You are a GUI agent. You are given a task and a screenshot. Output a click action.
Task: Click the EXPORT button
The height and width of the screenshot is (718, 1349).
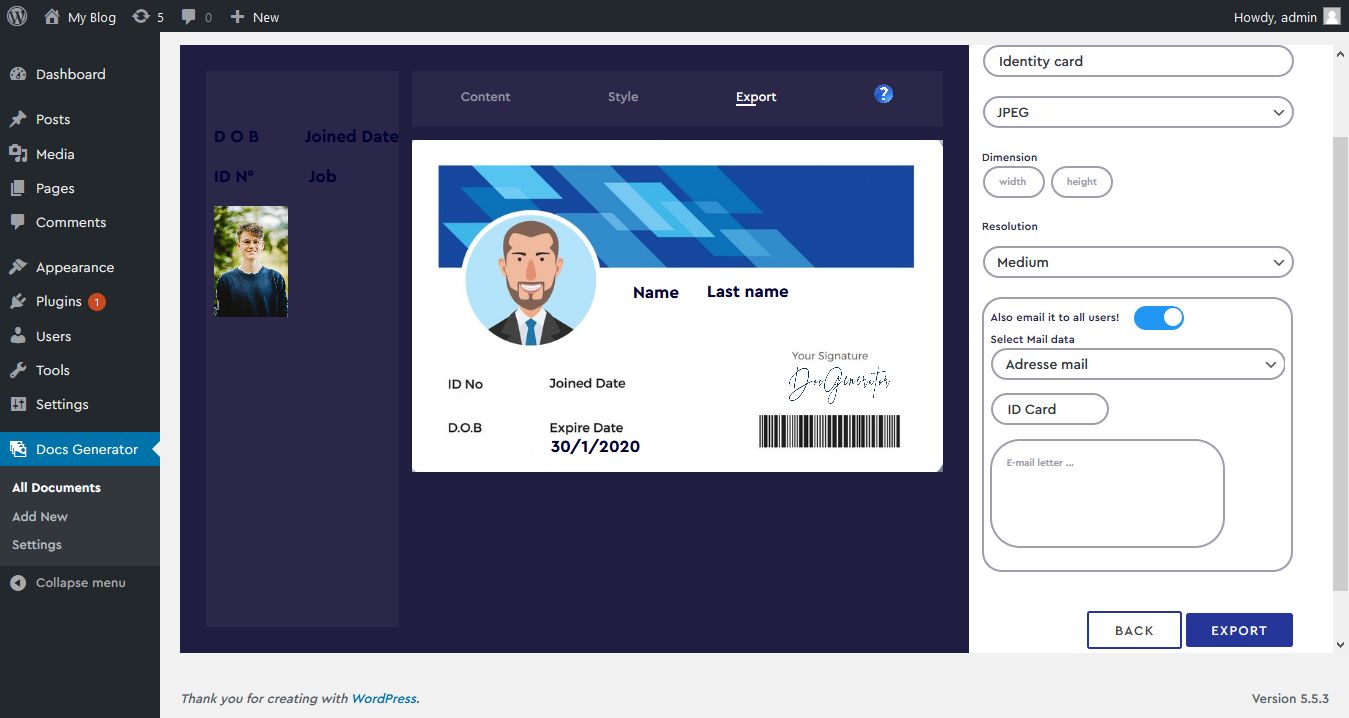pos(1239,631)
